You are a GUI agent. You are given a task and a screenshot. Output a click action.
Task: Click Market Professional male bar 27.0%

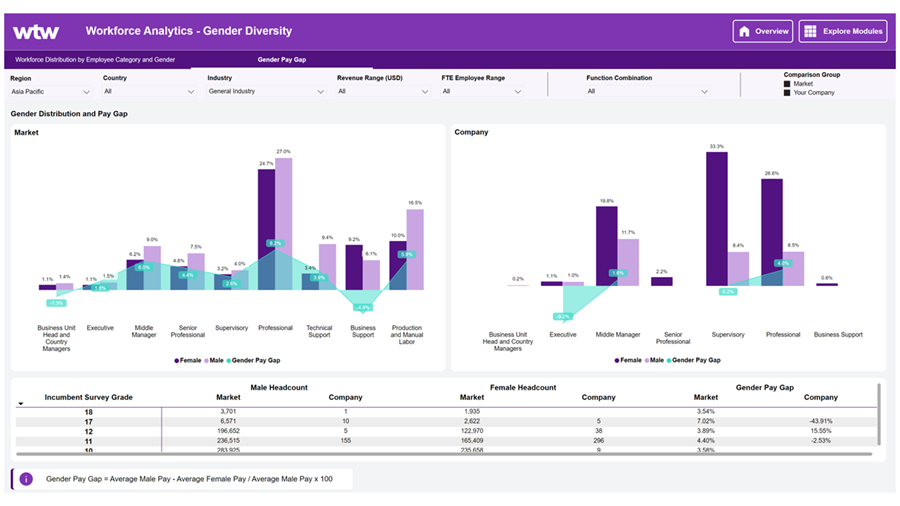[x=284, y=224]
